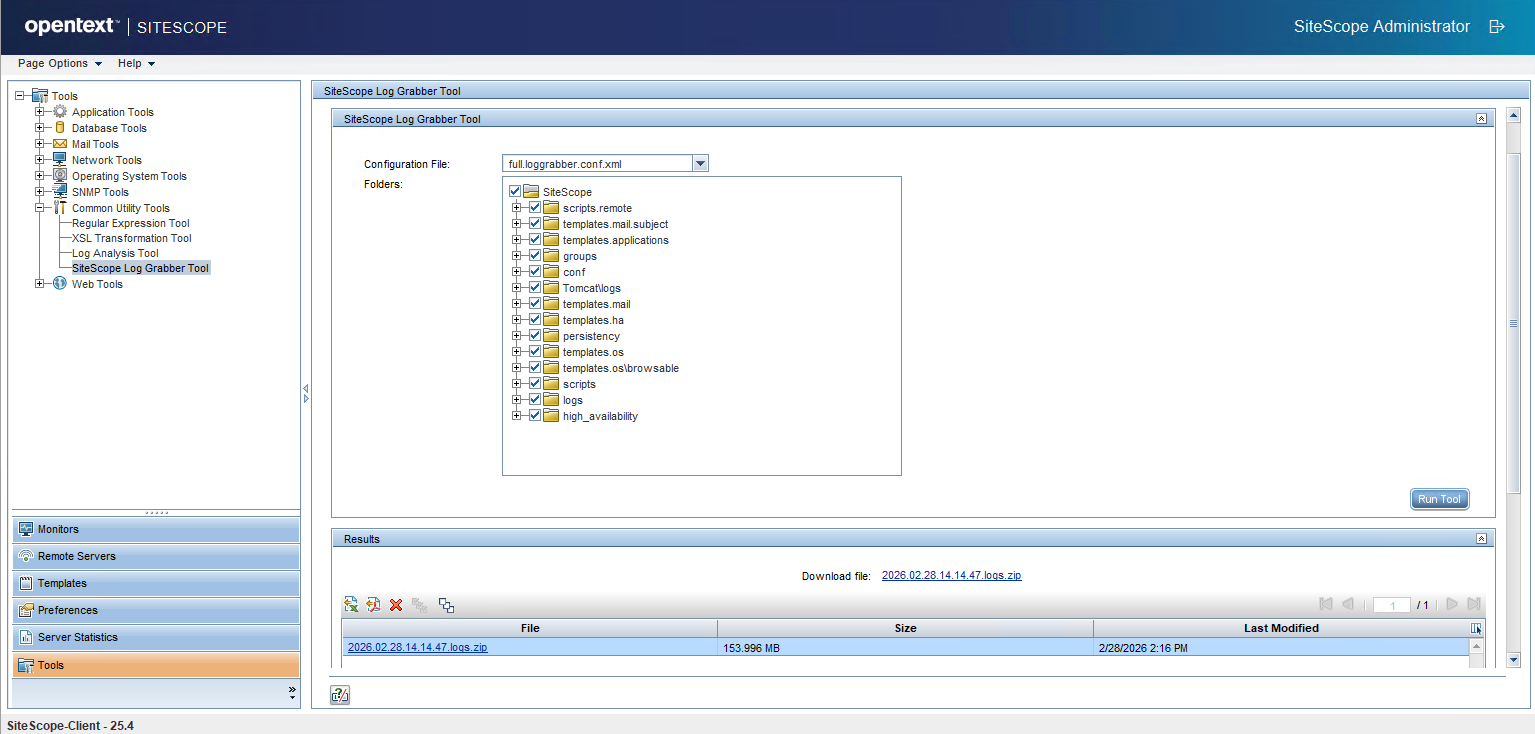Viewport: 1535px width, 734px height.
Task: Expand the Web Tools tree node
Action: (40, 283)
